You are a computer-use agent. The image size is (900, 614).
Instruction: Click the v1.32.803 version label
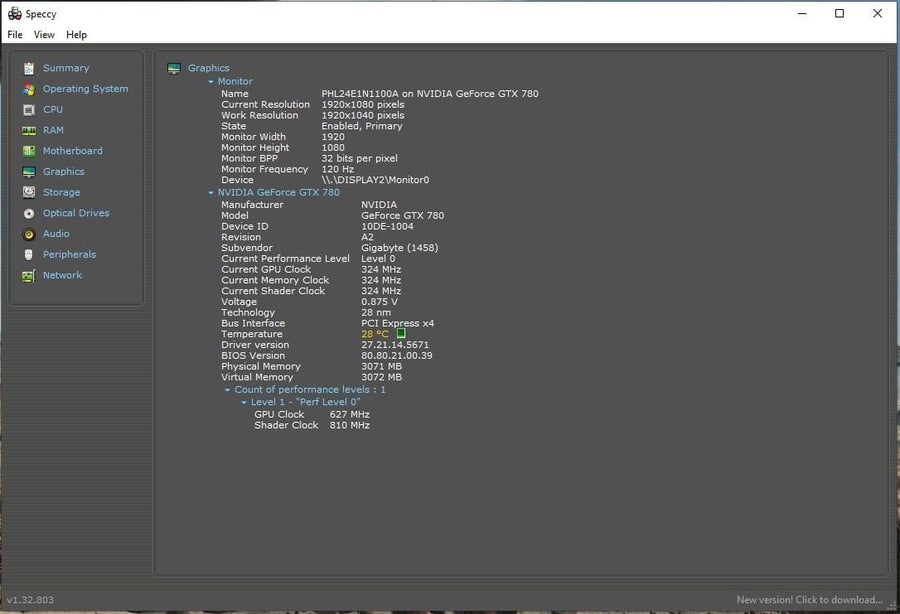point(30,600)
